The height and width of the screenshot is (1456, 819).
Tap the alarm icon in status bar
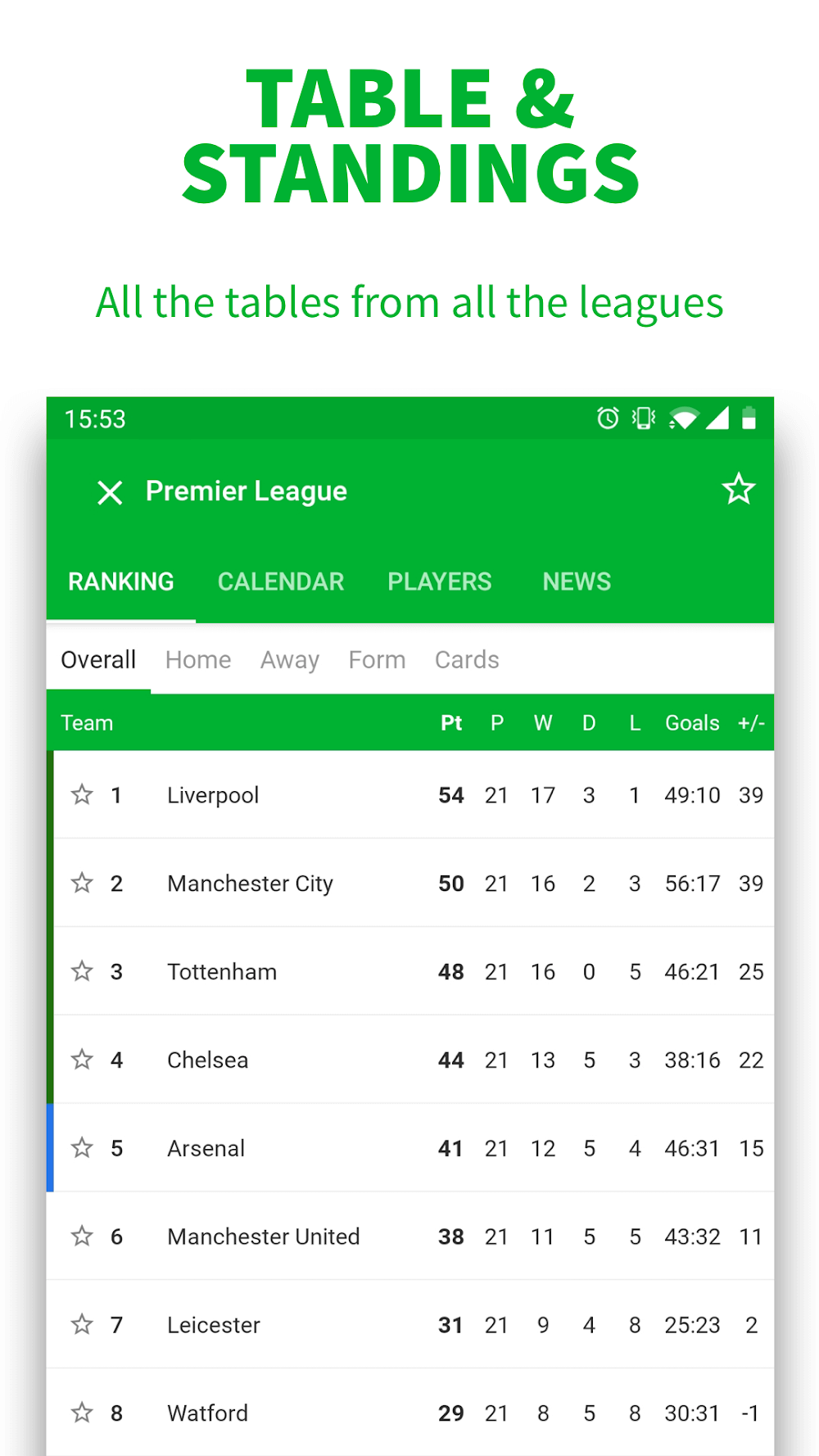[x=608, y=418]
